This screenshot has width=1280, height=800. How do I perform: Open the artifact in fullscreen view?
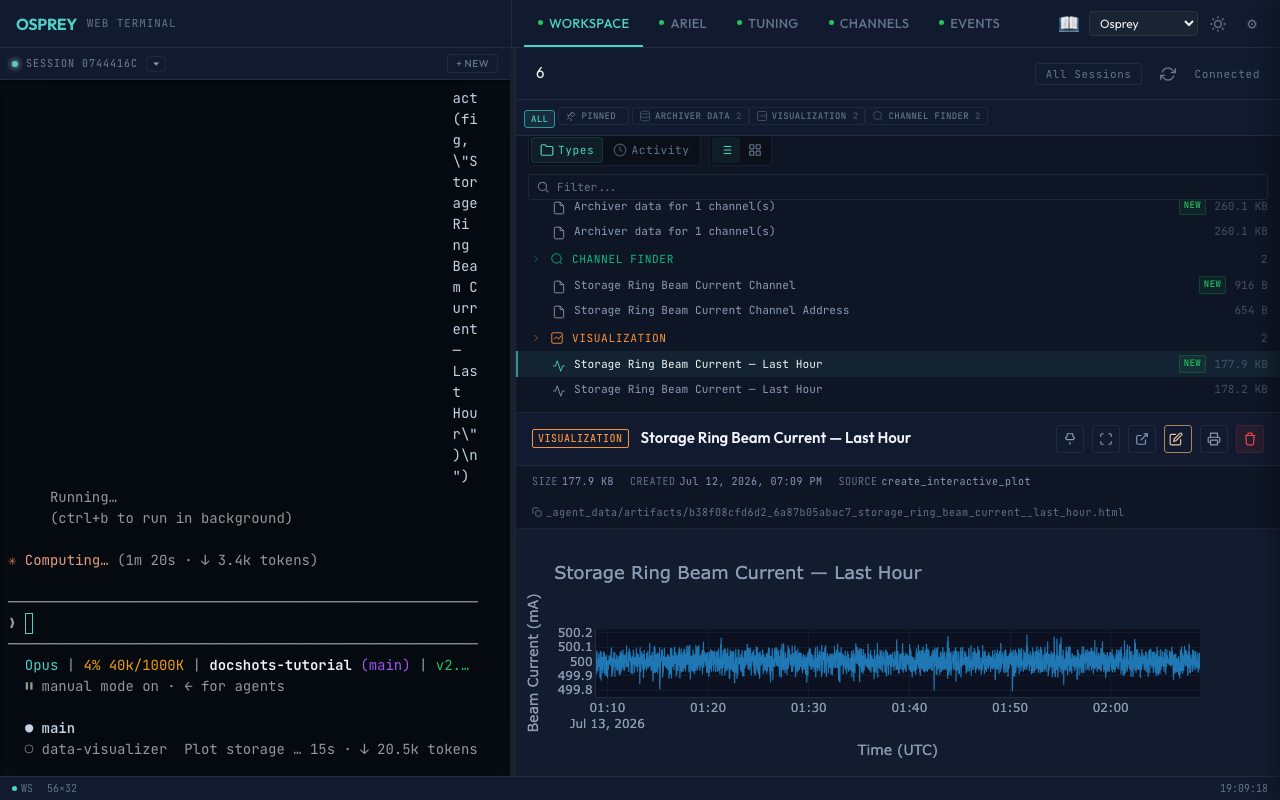click(1106, 438)
